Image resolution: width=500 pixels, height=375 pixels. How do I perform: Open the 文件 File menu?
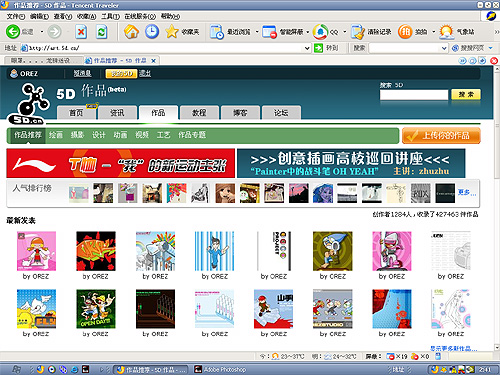[x=16, y=16]
